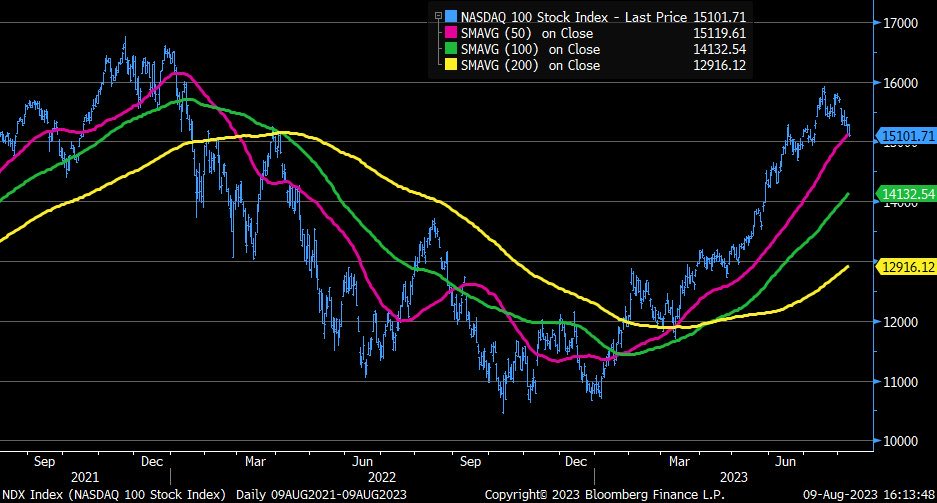This screenshot has width=937, height=503.
Task: Click the NDX Index (NASDAQ 100 Stock Index) footer text
Action: coord(114,495)
